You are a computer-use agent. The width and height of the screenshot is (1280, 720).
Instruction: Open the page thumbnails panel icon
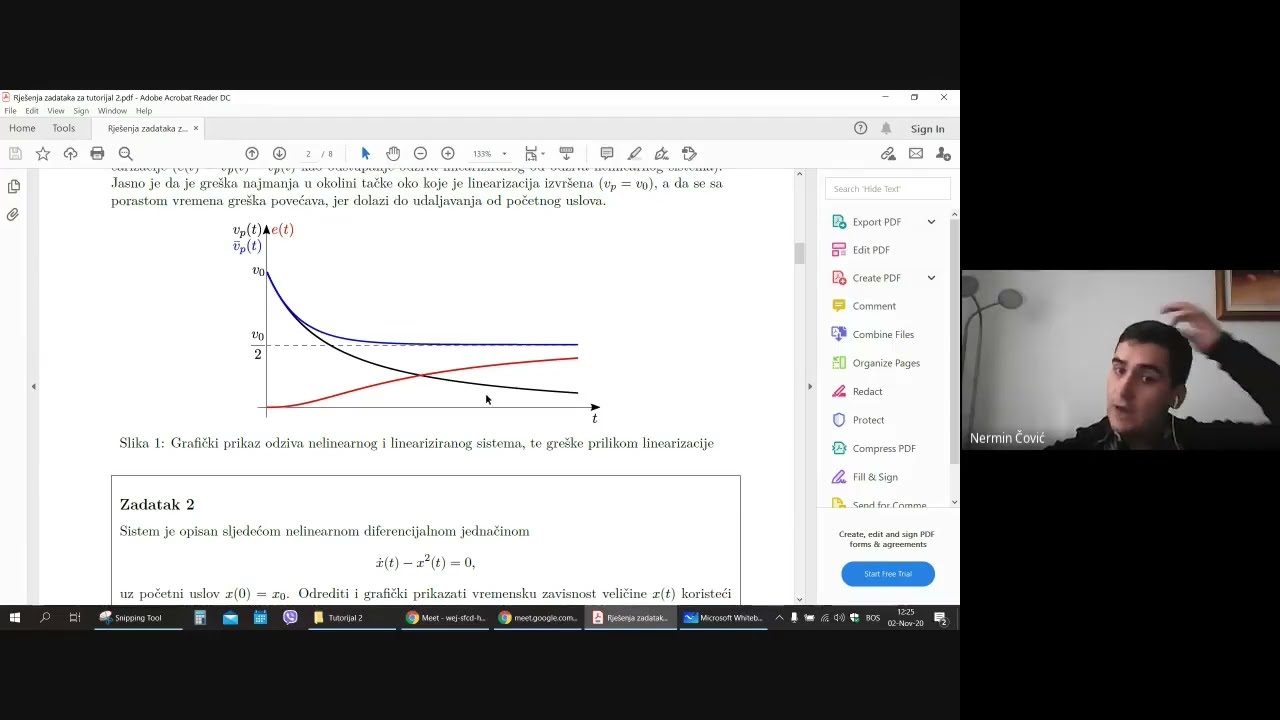[x=13, y=186]
